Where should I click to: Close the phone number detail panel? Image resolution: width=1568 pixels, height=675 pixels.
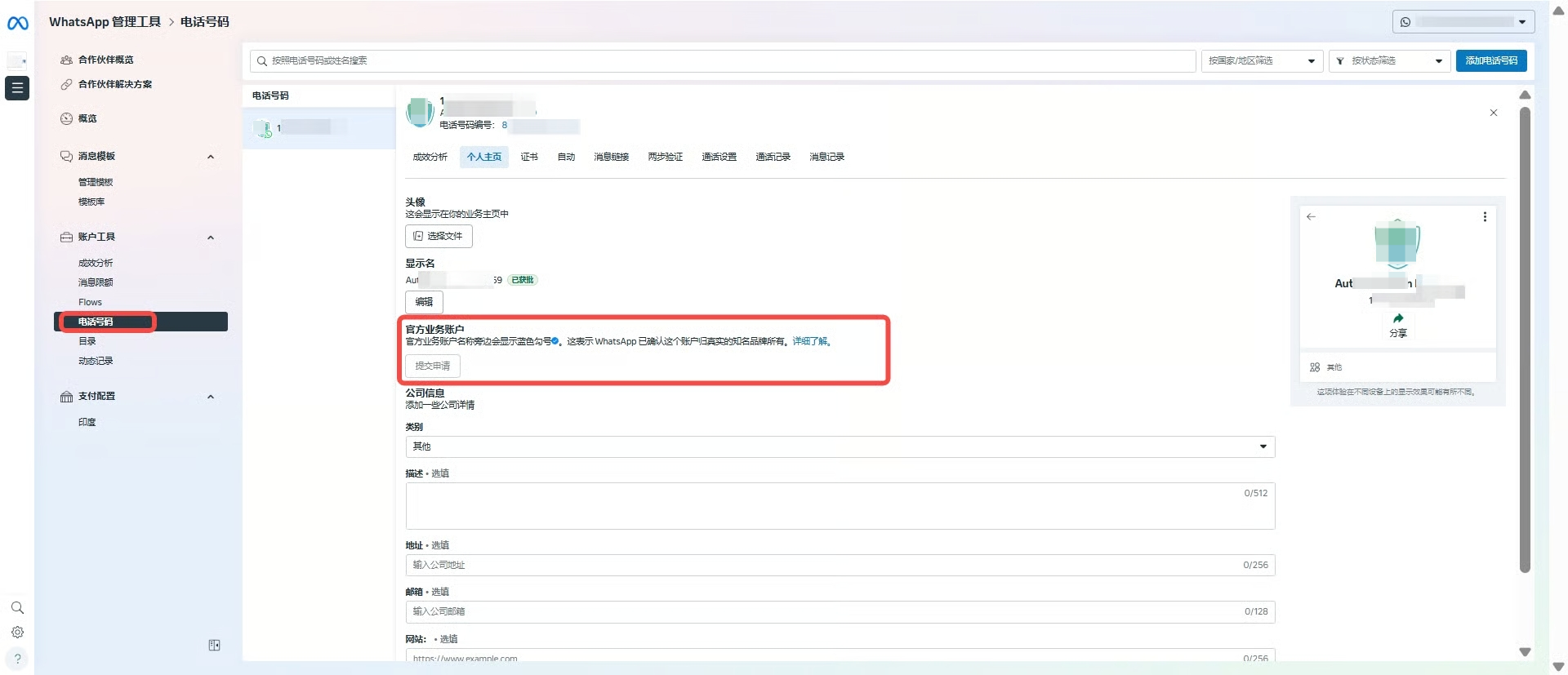[x=1493, y=113]
